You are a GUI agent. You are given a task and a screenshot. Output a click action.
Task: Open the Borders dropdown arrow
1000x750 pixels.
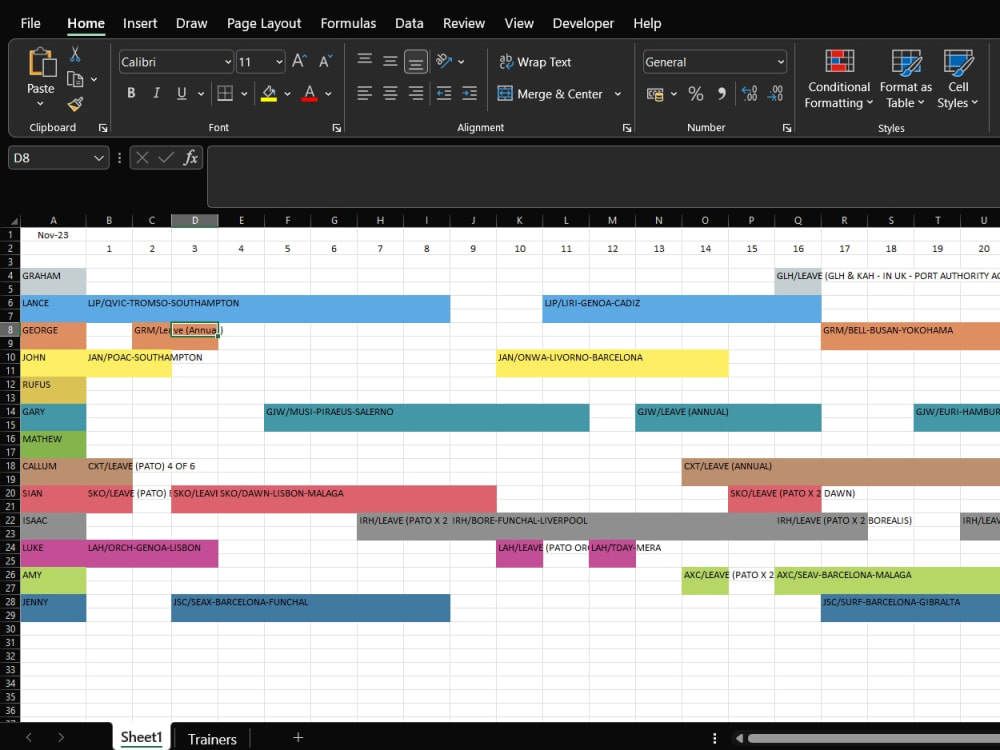coord(244,94)
